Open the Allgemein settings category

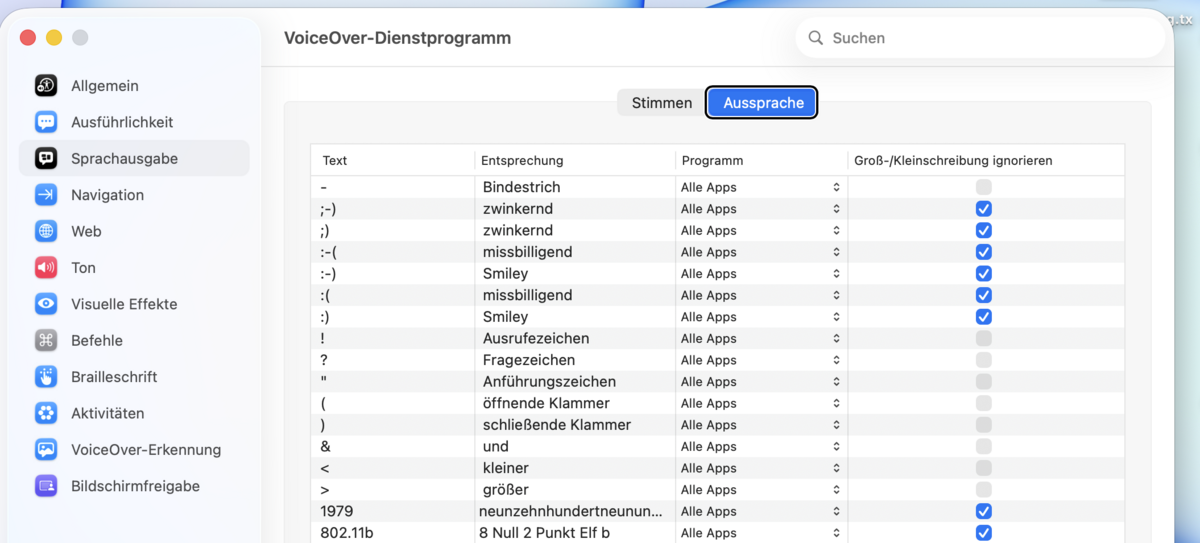(x=134, y=86)
